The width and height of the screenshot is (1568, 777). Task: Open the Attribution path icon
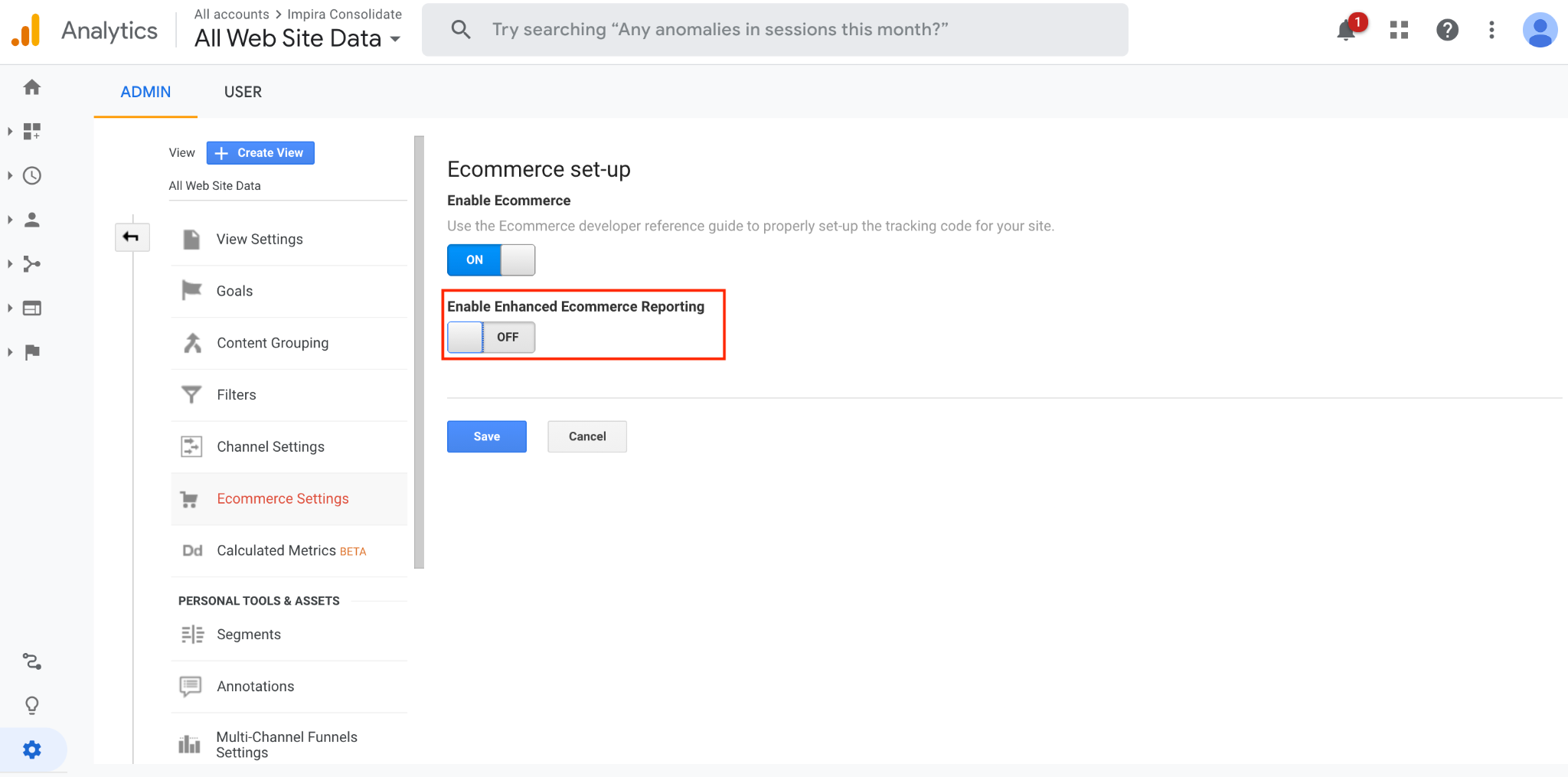pyautogui.click(x=32, y=661)
